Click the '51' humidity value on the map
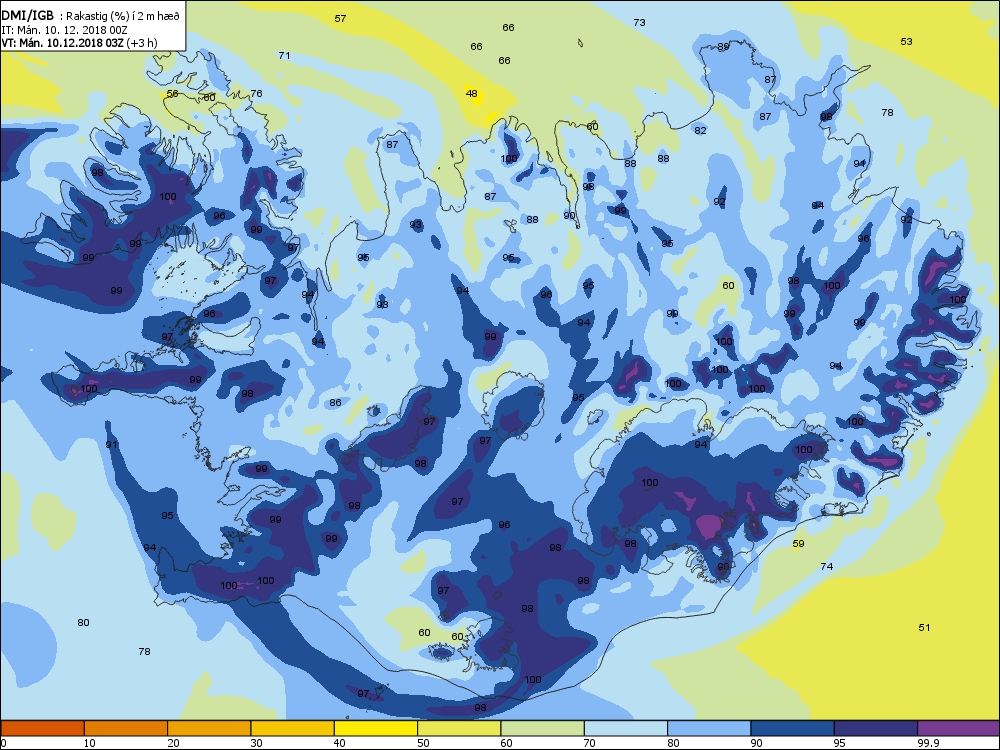 click(x=924, y=628)
